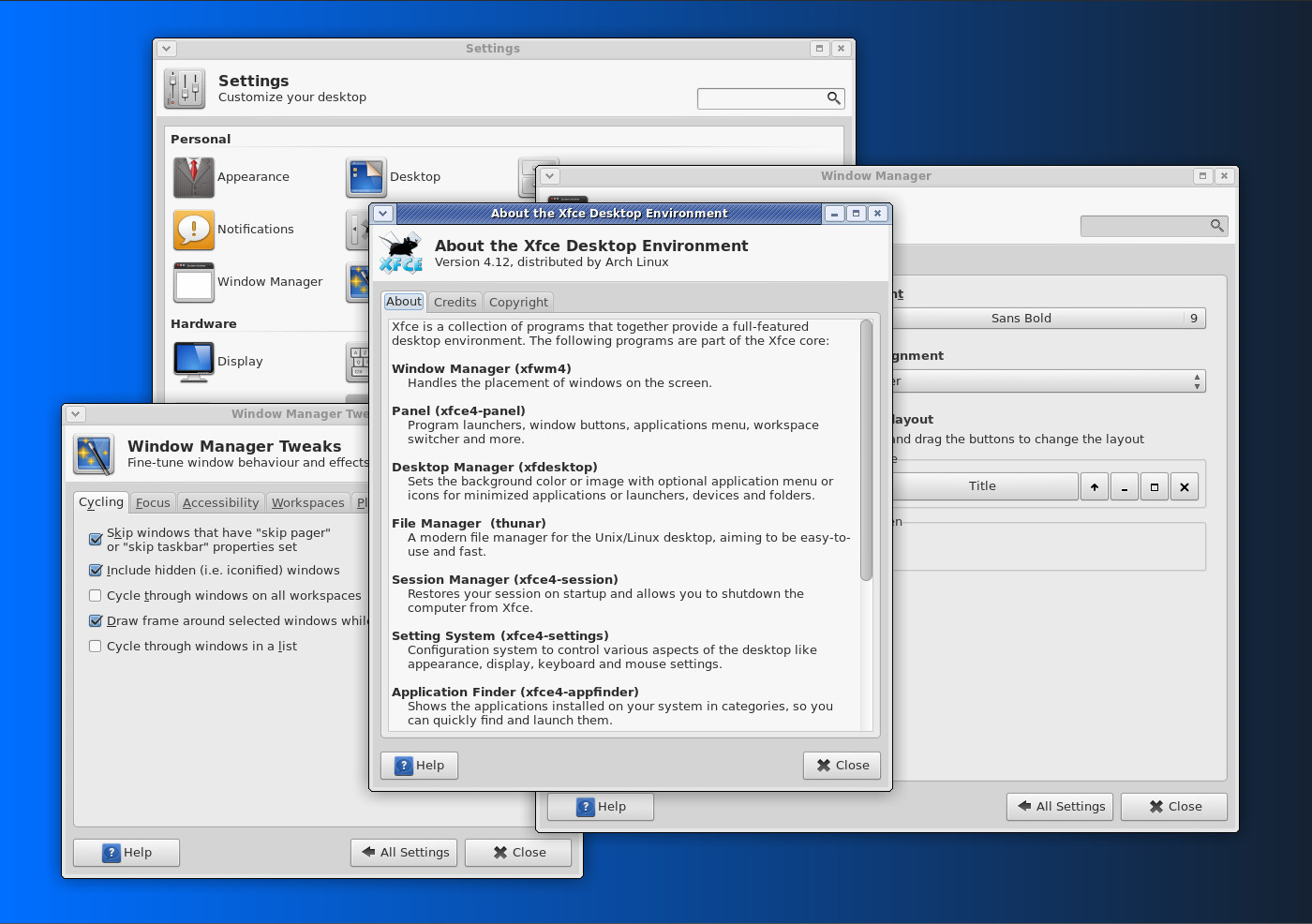Image resolution: width=1312 pixels, height=924 pixels.
Task: Select the Cycling tab in Tweaks
Action: pyautogui.click(x=101, y=502)
